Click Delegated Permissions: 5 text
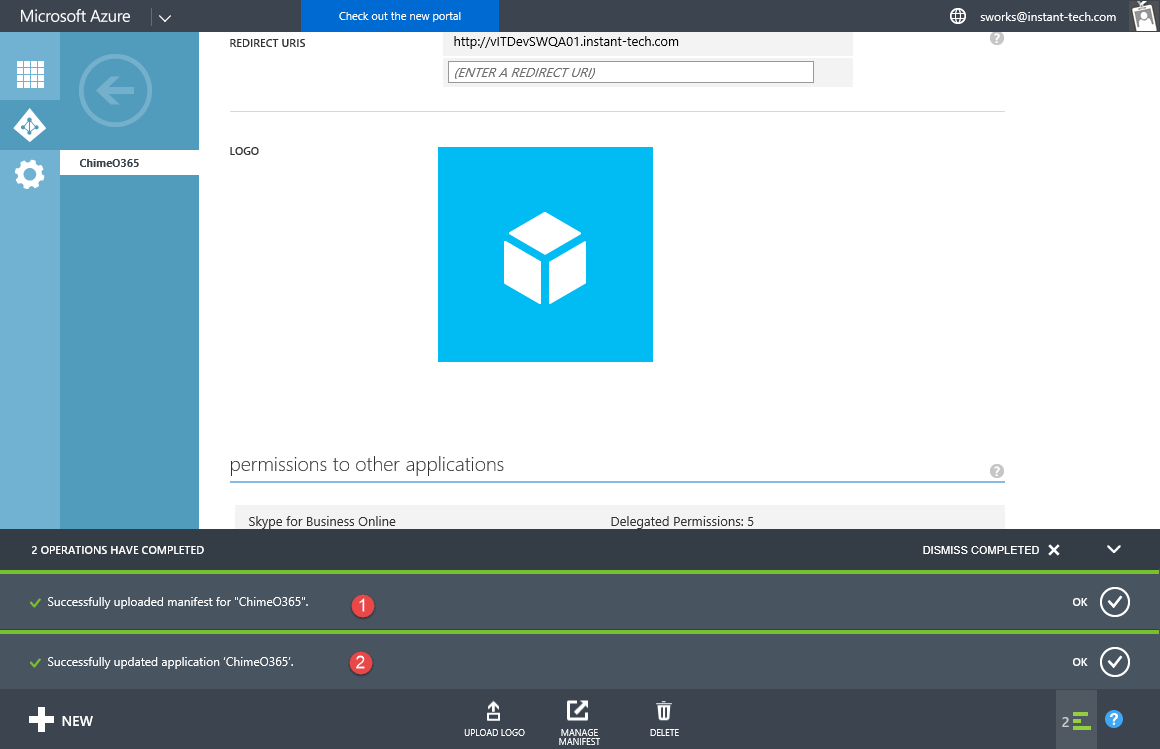1160x749 pixels. (682, 521)
